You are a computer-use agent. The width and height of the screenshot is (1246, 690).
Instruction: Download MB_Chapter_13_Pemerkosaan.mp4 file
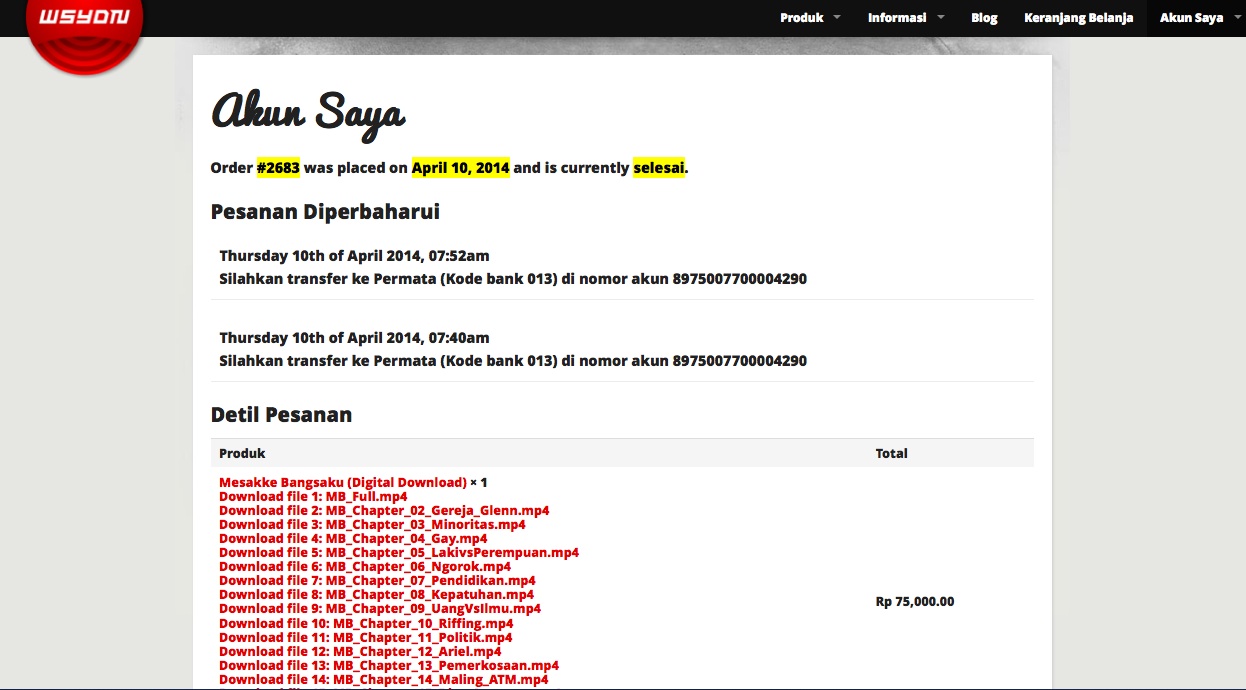point(389,665)
